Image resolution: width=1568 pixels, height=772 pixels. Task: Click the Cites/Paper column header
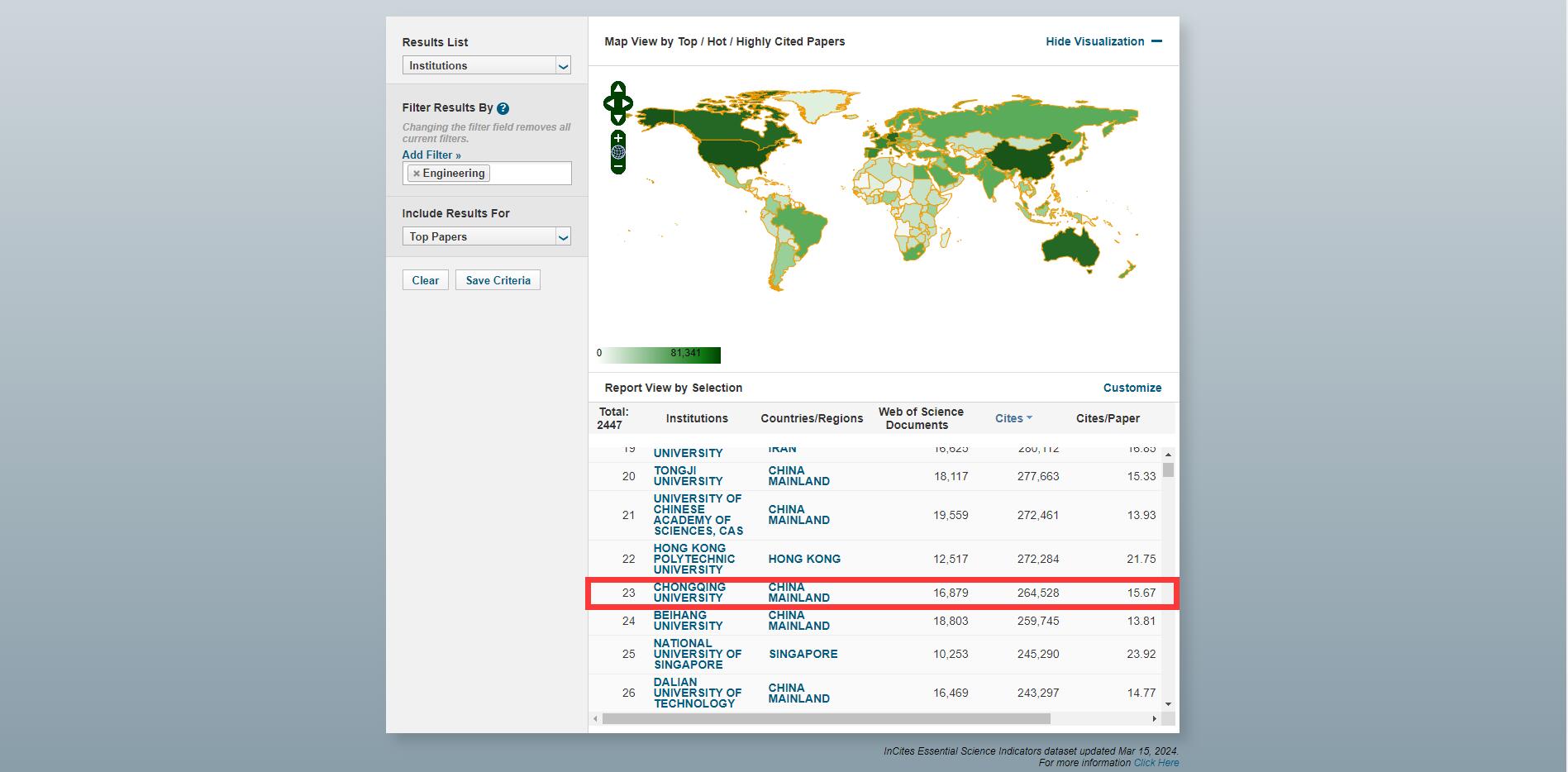(x=1108, y=418)
